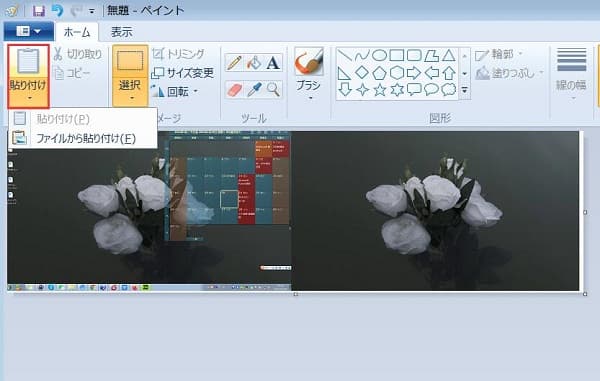Click 切り取り (Cut)
600x381 pixels.
pyautogui.click(x=78, y=54)
